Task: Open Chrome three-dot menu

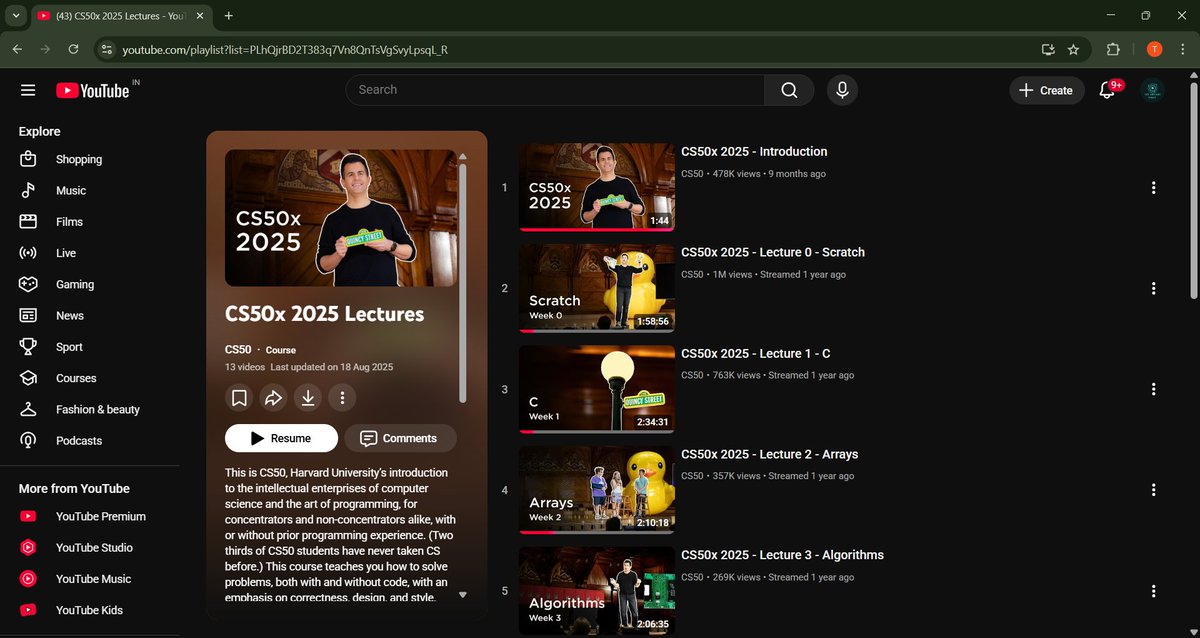Action: coord(1183,49)
